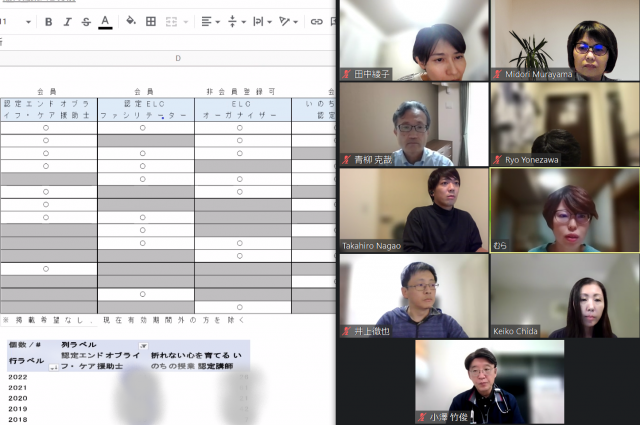Open the text rotation dropdown
This screenshot has width=640, height=425.
pyautogui.click(x=289, y=21)
